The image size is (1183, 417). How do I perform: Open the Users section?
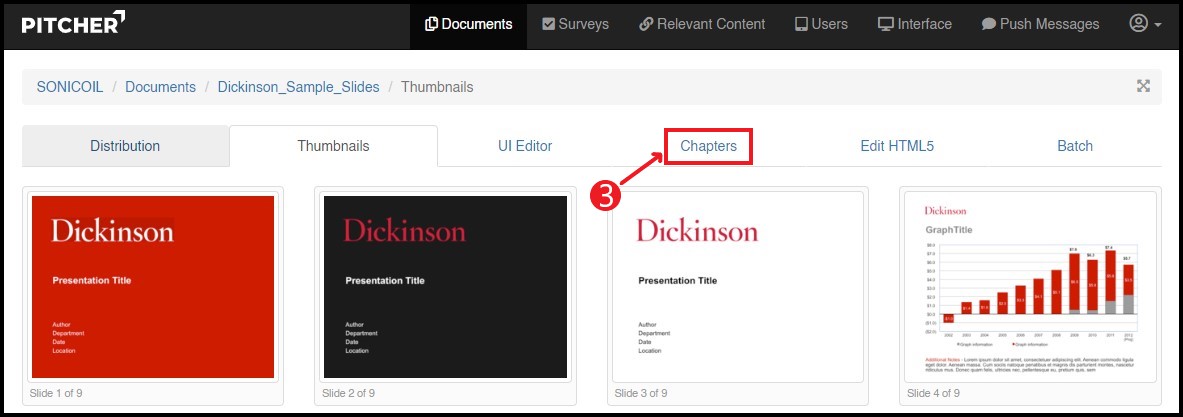pyautogui.click(x=821, y=24)
